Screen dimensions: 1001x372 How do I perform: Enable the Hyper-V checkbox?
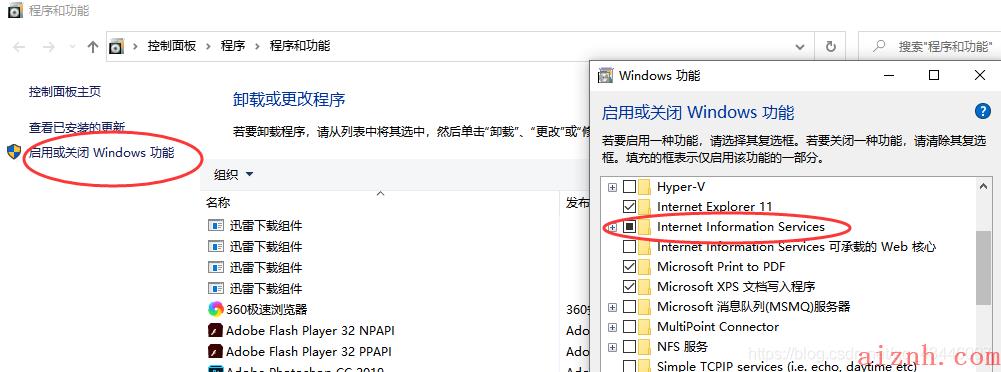(629, 187)
